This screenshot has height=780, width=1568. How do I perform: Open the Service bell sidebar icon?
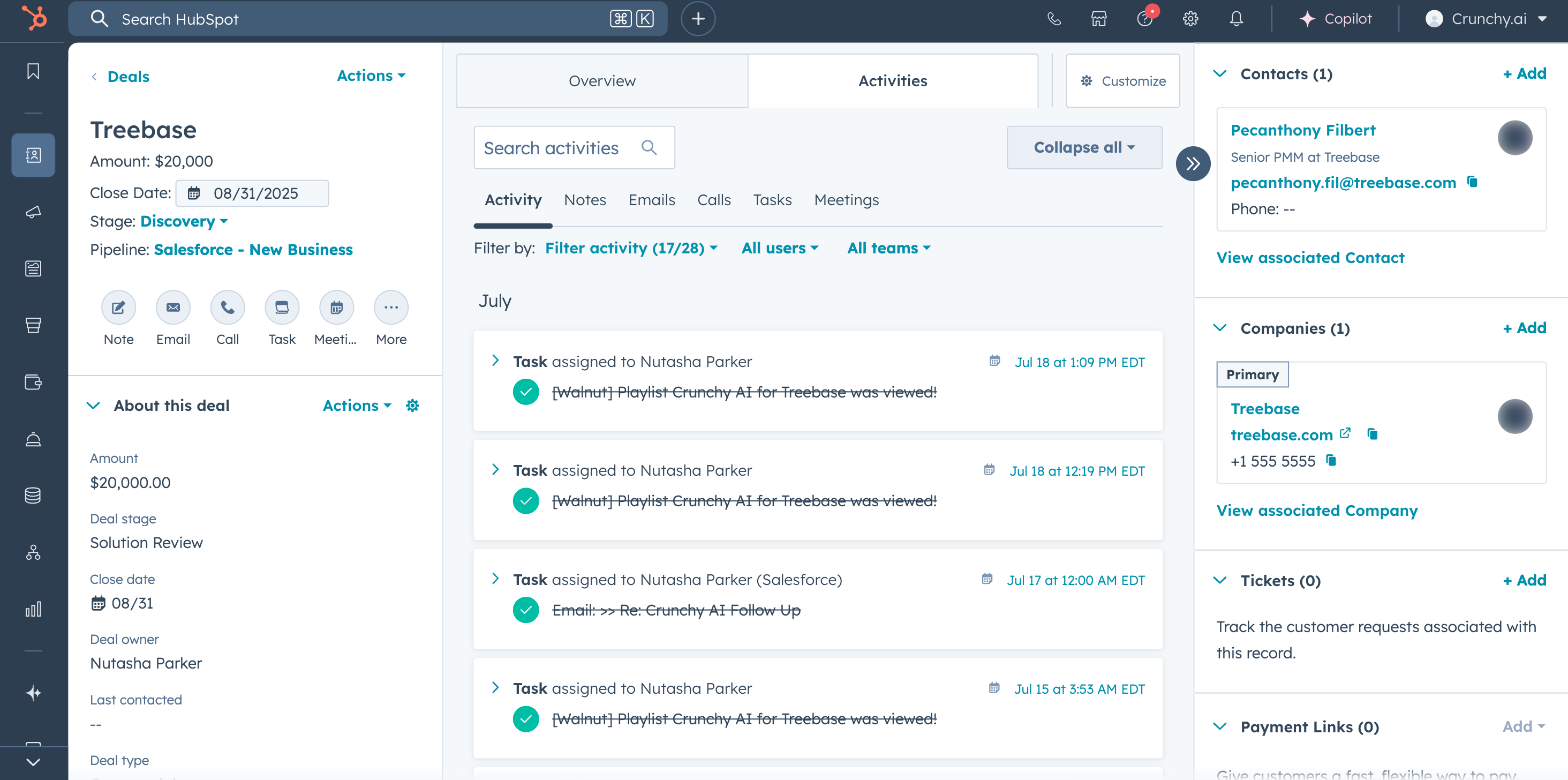[x=34, y=439]
